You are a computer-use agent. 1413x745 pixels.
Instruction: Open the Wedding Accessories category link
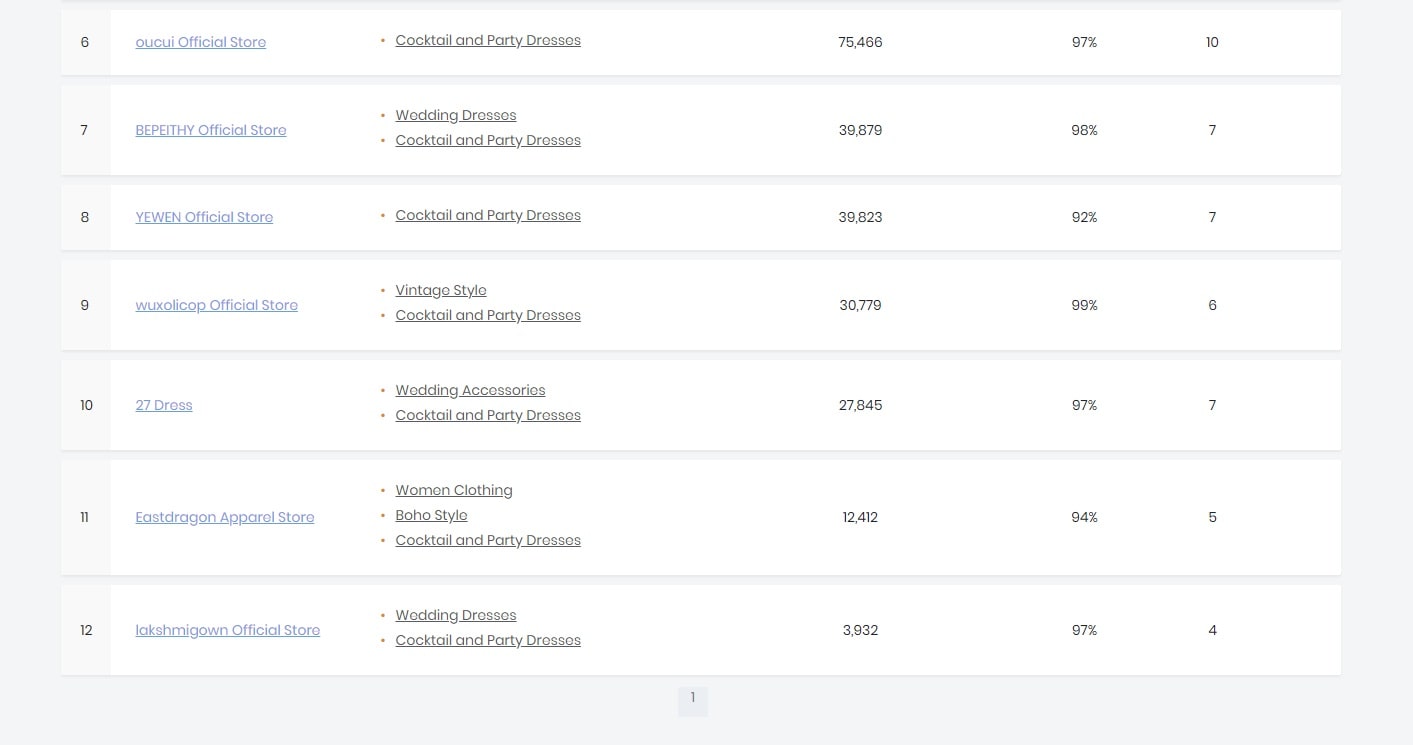(470, 390)
